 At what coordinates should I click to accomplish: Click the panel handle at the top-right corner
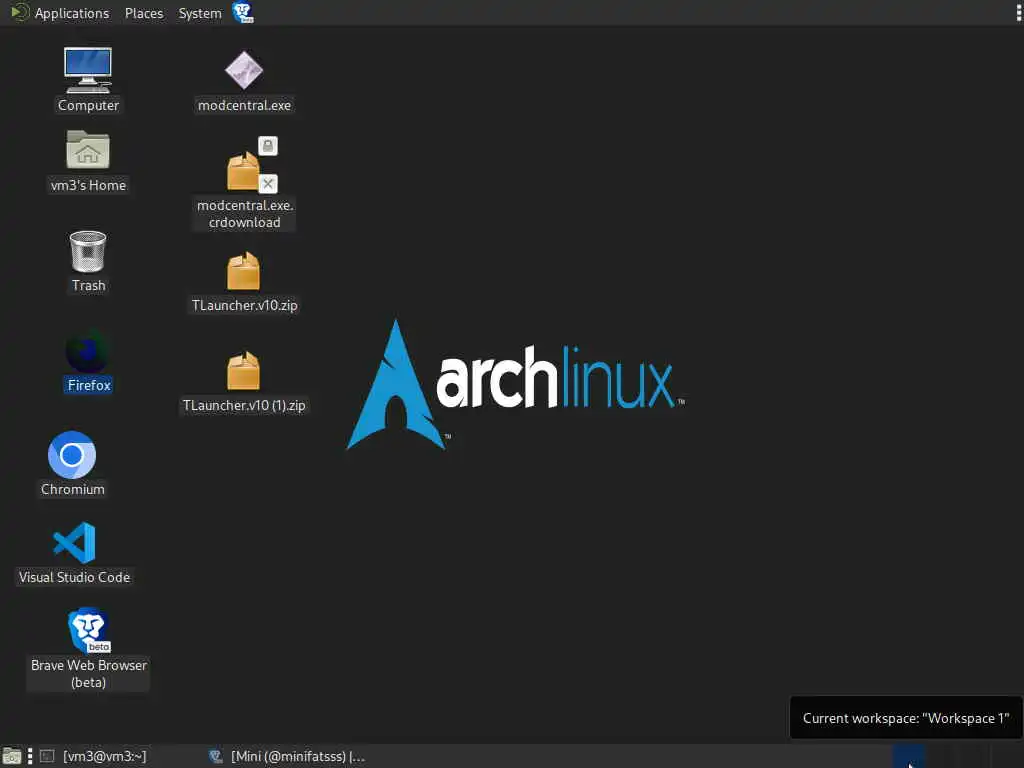click(x=1018, y=12)
